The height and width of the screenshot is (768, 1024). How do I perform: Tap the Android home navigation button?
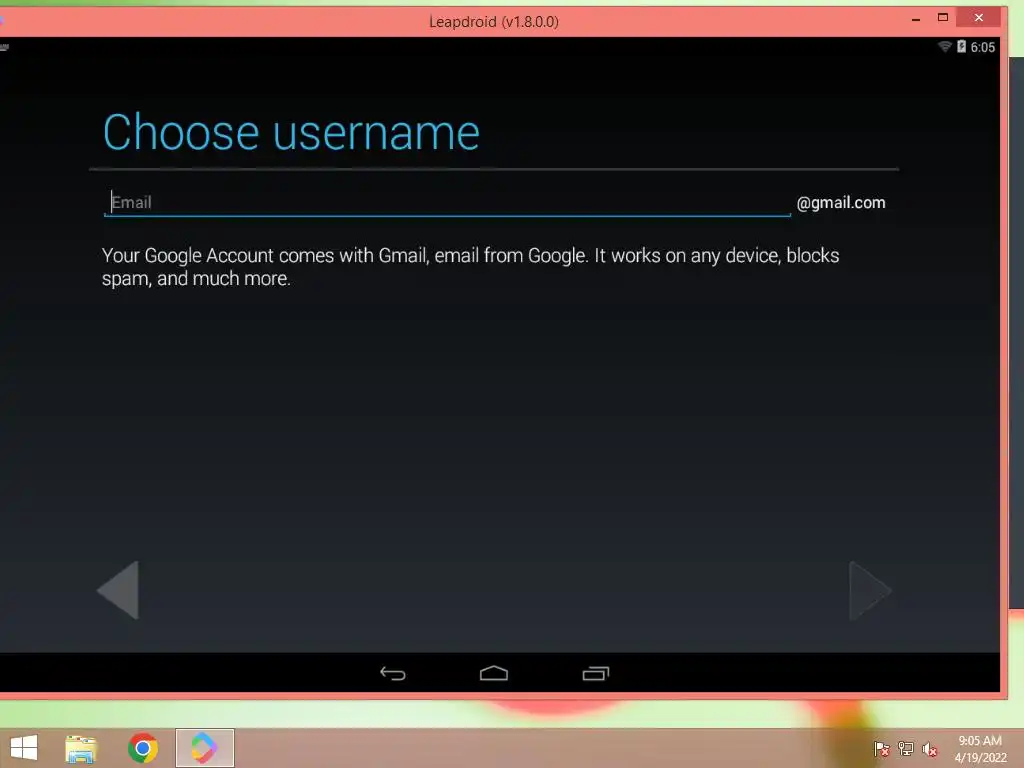click(x=494, y=673)
